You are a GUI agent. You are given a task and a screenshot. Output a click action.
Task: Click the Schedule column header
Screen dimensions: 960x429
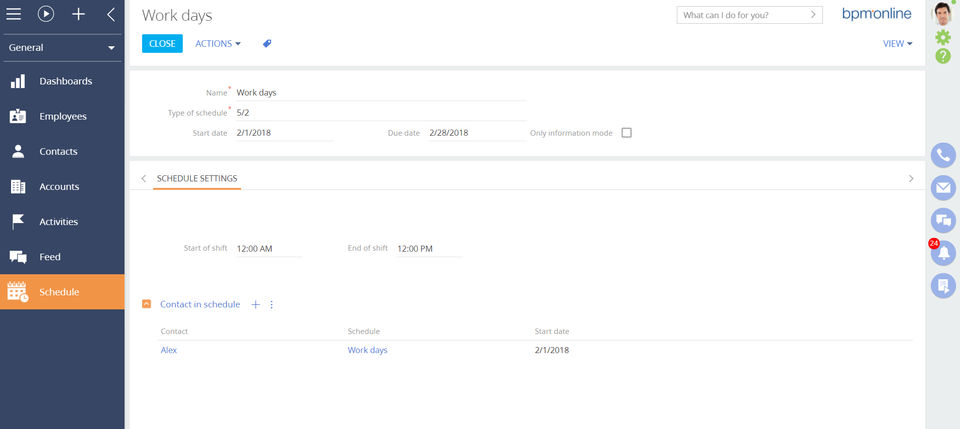coord(364,331)
